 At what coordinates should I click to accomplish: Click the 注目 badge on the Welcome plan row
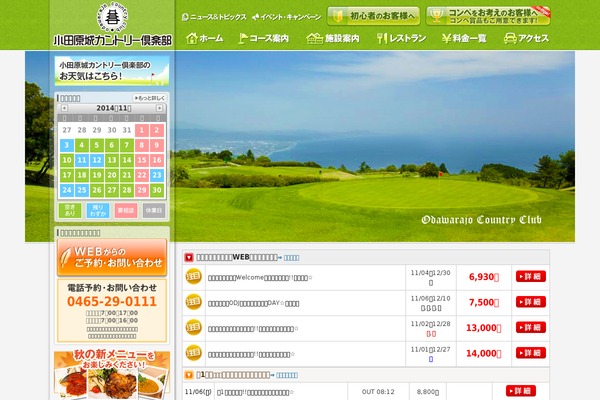(194, 277)
